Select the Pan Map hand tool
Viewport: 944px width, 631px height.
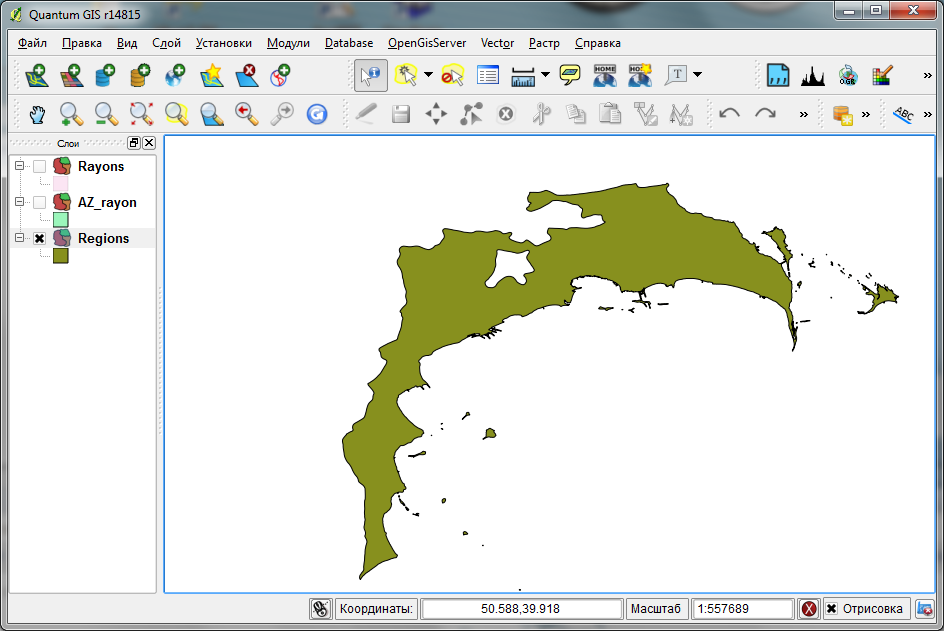pyautogui.click(x=37, y=114)
